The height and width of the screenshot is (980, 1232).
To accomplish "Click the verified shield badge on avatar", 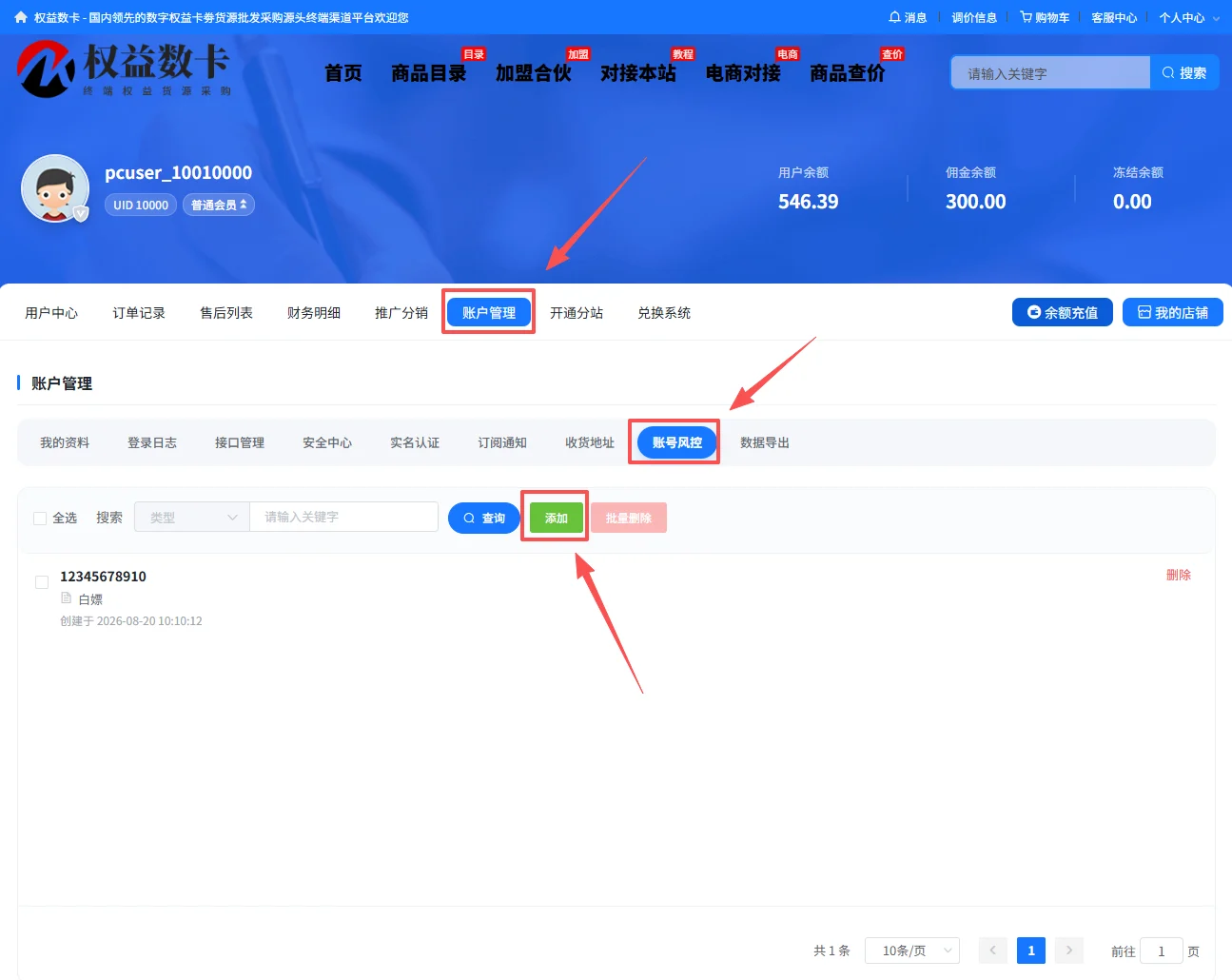I will click(x=81, y=213).
